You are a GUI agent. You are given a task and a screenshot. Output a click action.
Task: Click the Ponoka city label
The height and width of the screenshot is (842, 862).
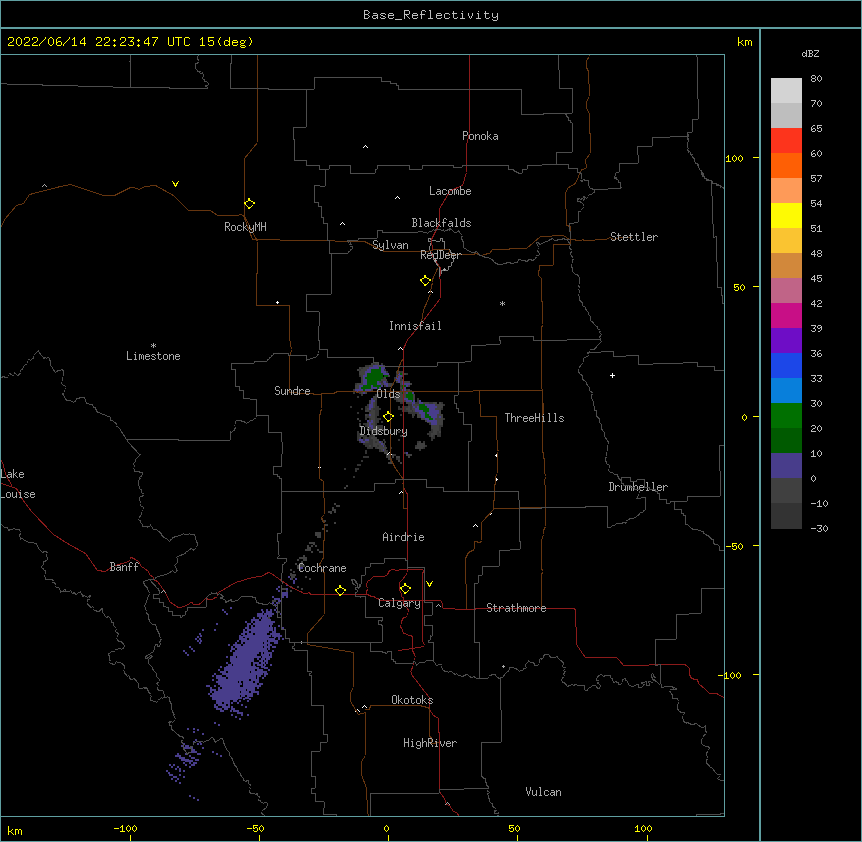point(480,136)
